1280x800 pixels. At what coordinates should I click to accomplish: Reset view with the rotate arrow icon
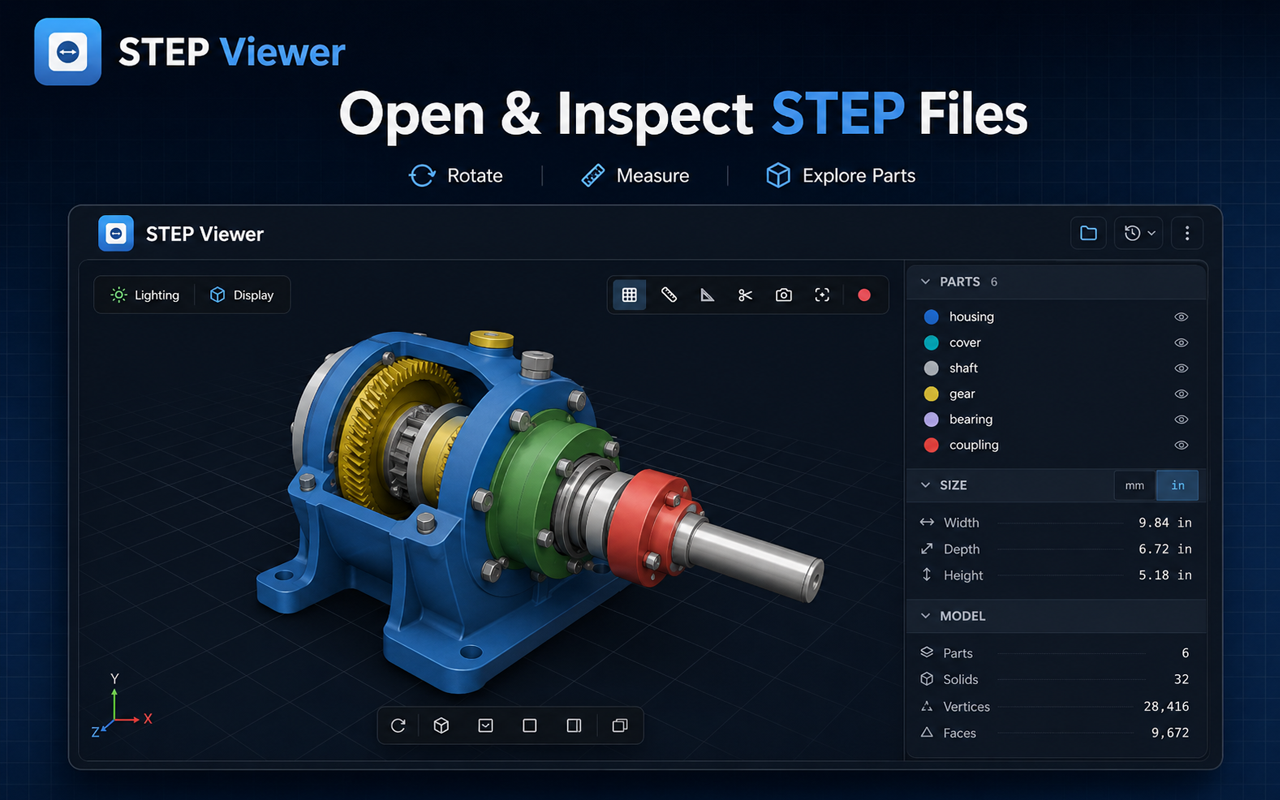(x=398, y=726)
